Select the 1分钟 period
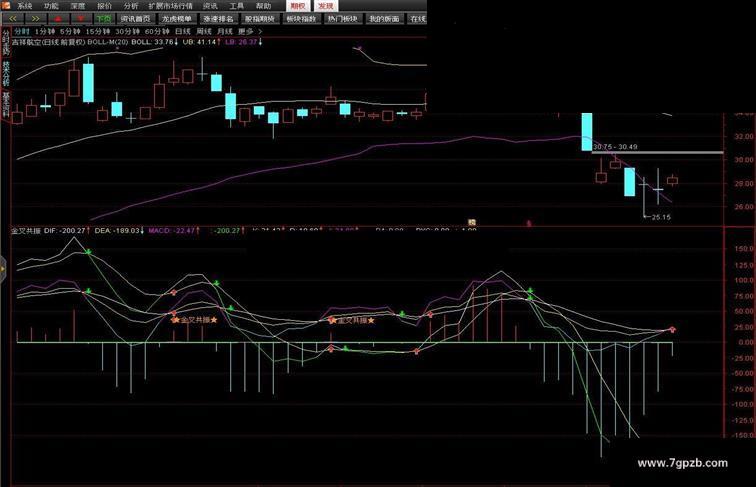The width and height of the screenshot is (756, 487). (45, 31)
